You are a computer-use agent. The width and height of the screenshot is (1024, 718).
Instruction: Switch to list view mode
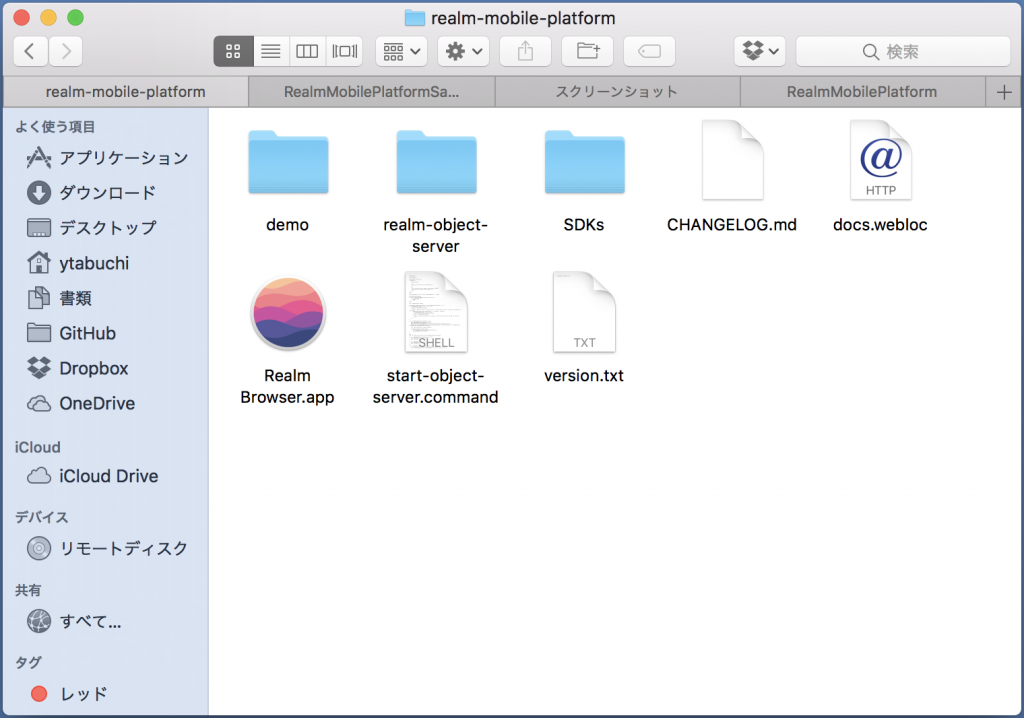pos(271,51)
